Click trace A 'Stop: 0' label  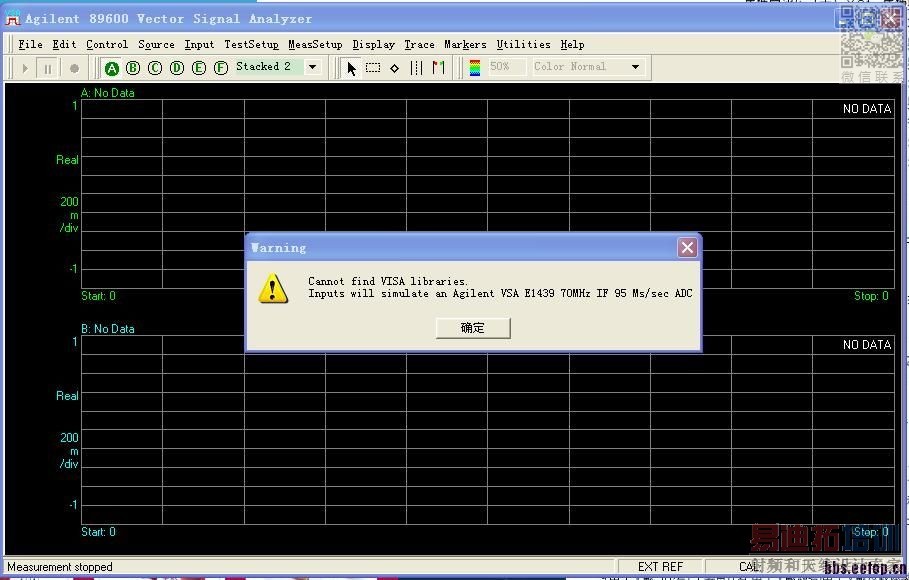(871, 296)
